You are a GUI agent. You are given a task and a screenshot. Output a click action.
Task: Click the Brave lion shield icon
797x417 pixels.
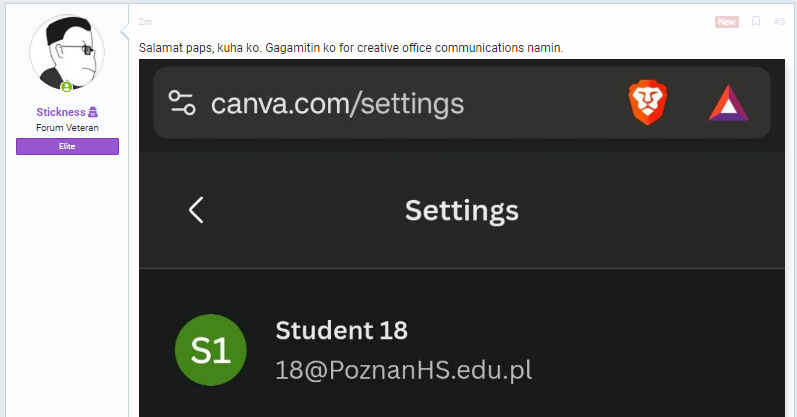click(648, 102)
